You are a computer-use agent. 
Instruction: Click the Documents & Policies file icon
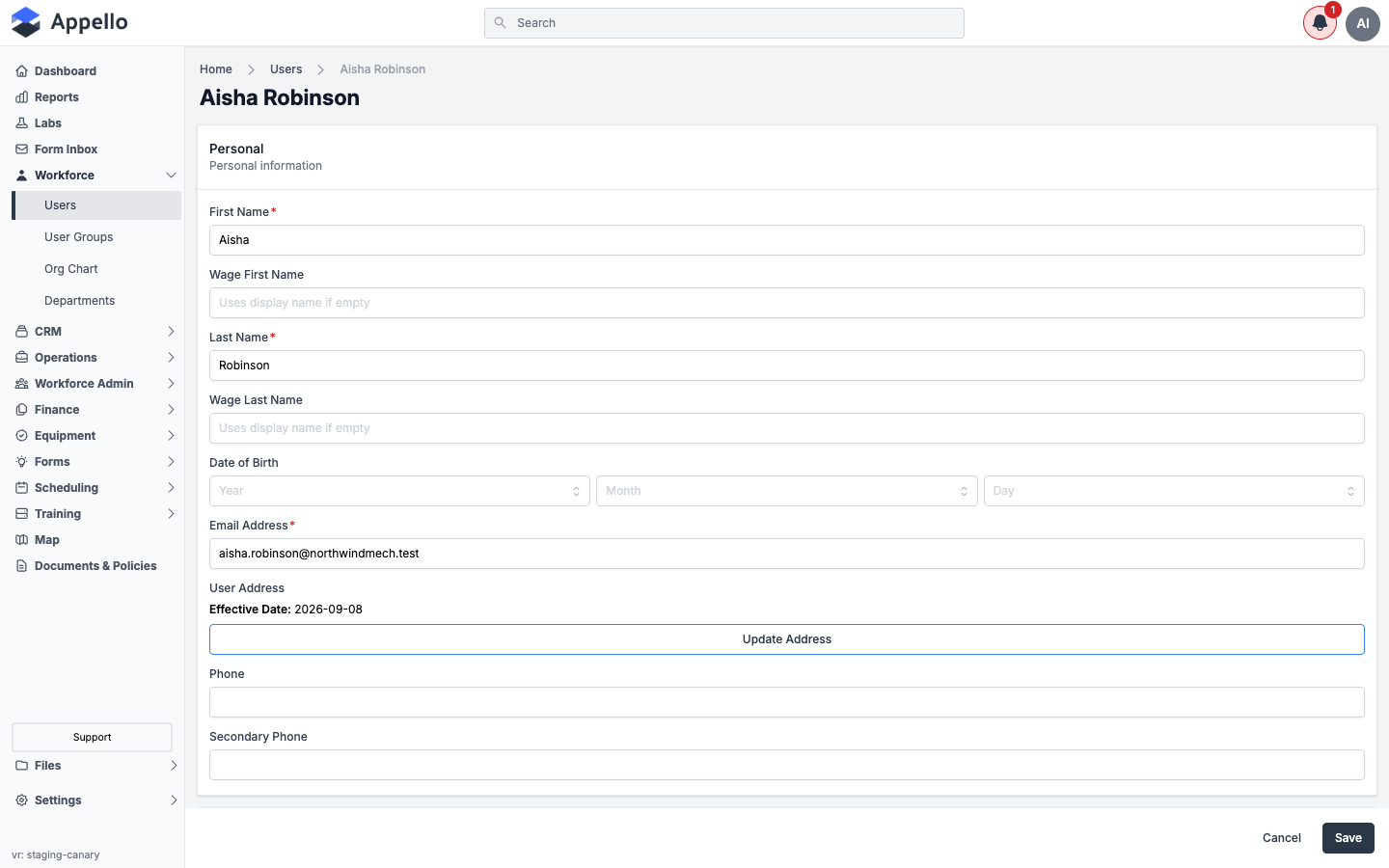21,566
